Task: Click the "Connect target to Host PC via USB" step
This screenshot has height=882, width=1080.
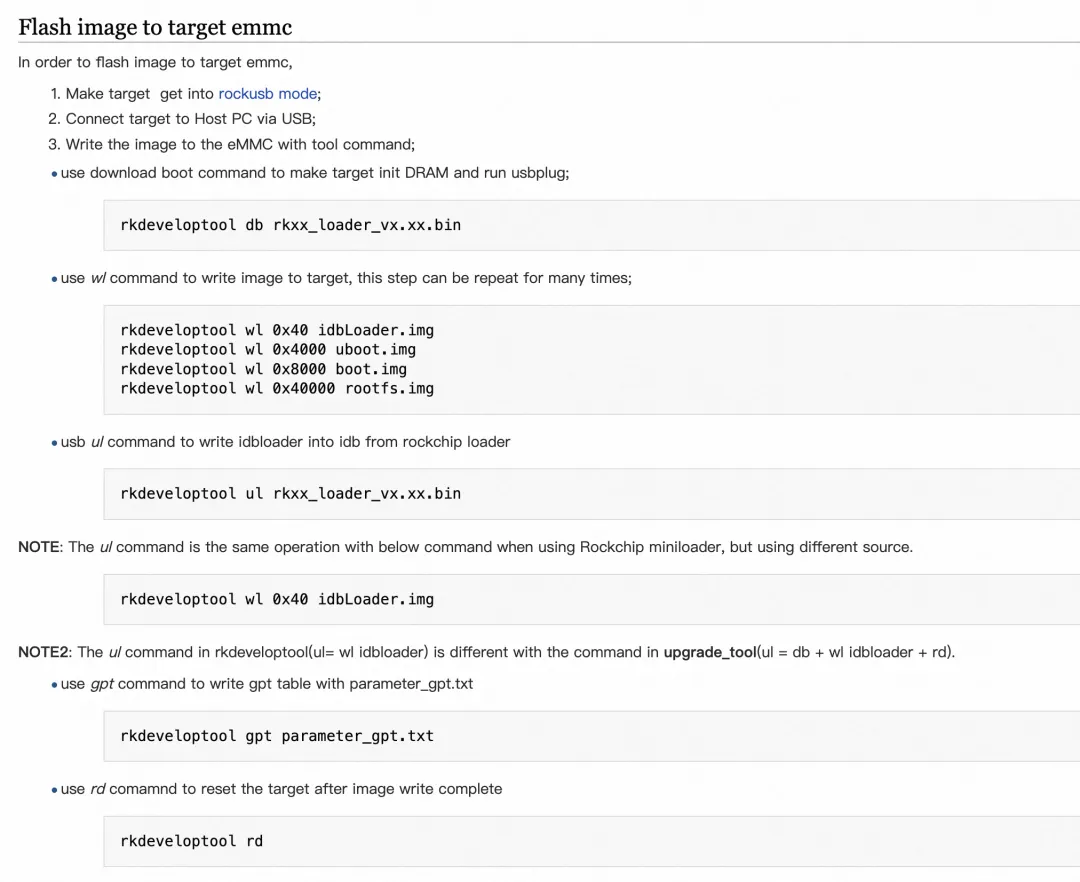Action: (x=190, y=118)
